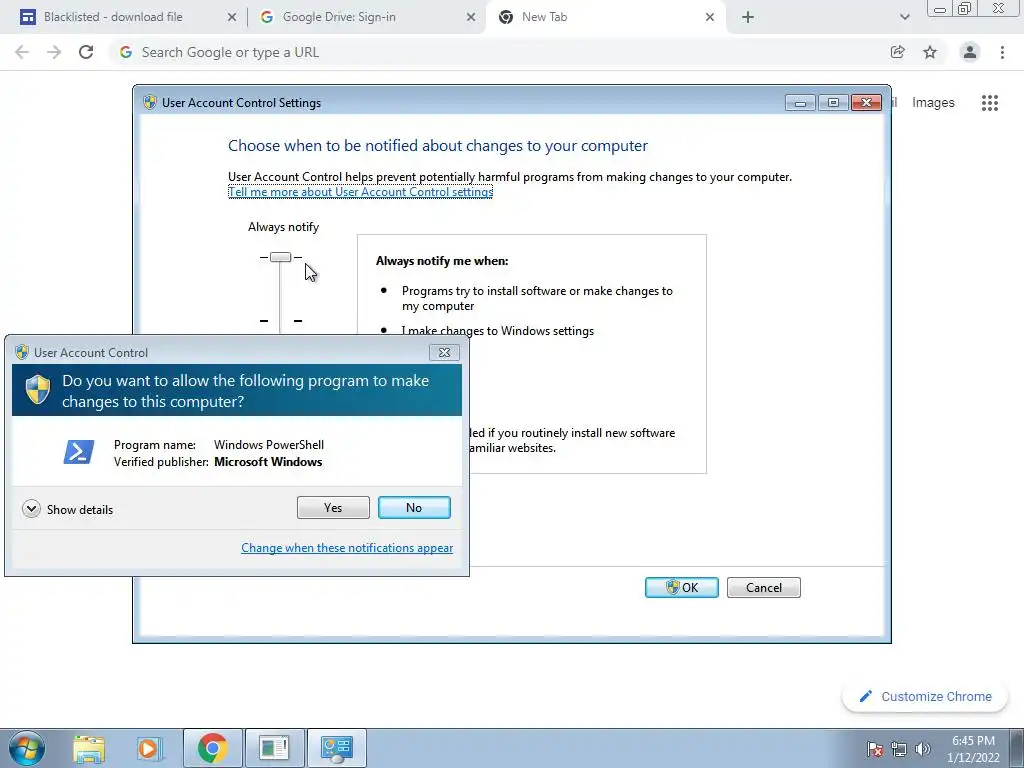
Task: Reload the page
Action: click(86, 52)
